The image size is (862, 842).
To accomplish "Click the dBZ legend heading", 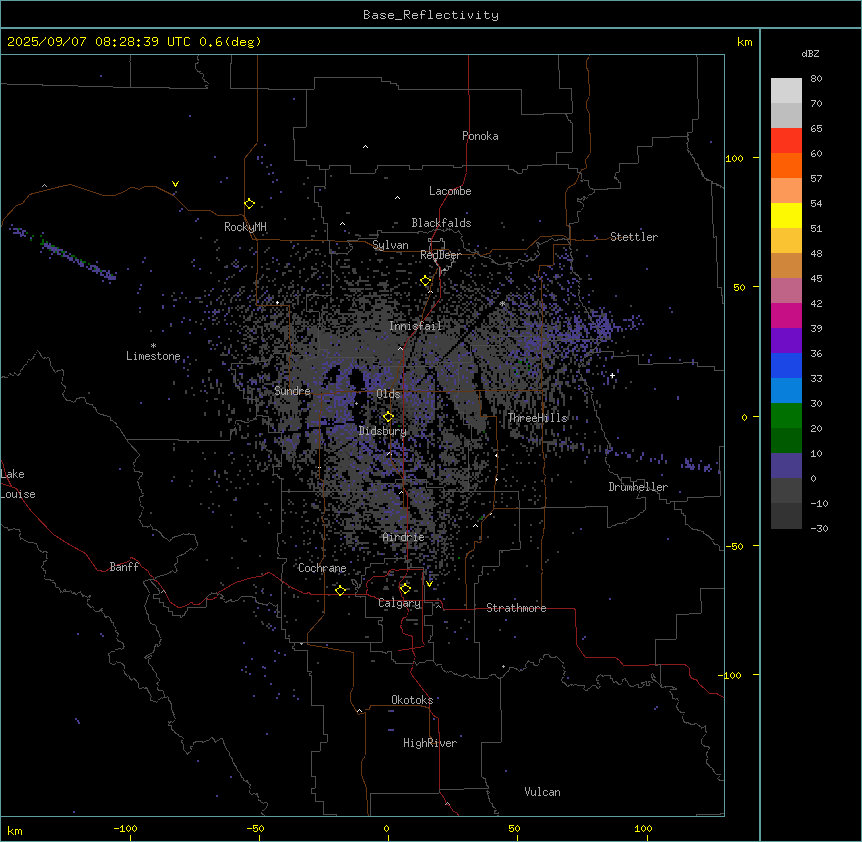I will 810,53.
